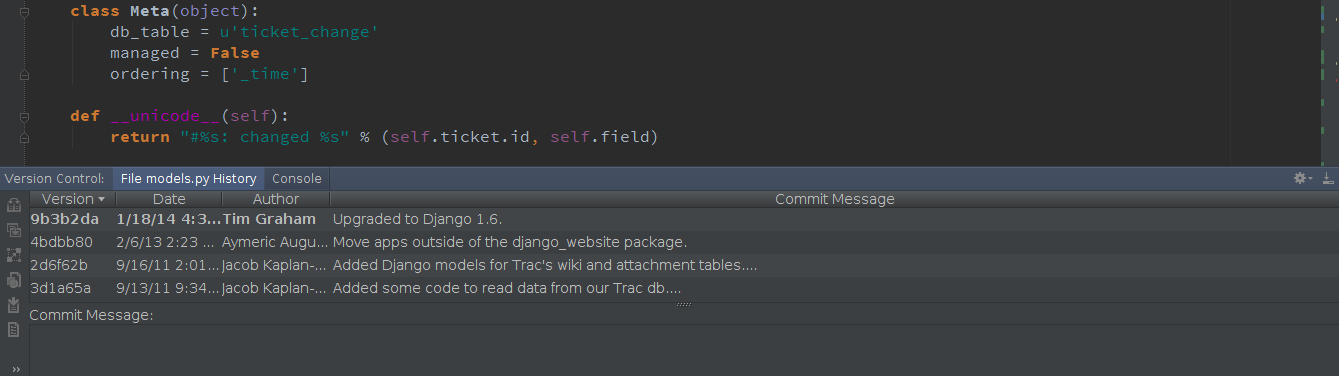Click the document icon below Commit Message label
The height and width of the screenshot is (376, 1339).
click(x=14, y=329)
